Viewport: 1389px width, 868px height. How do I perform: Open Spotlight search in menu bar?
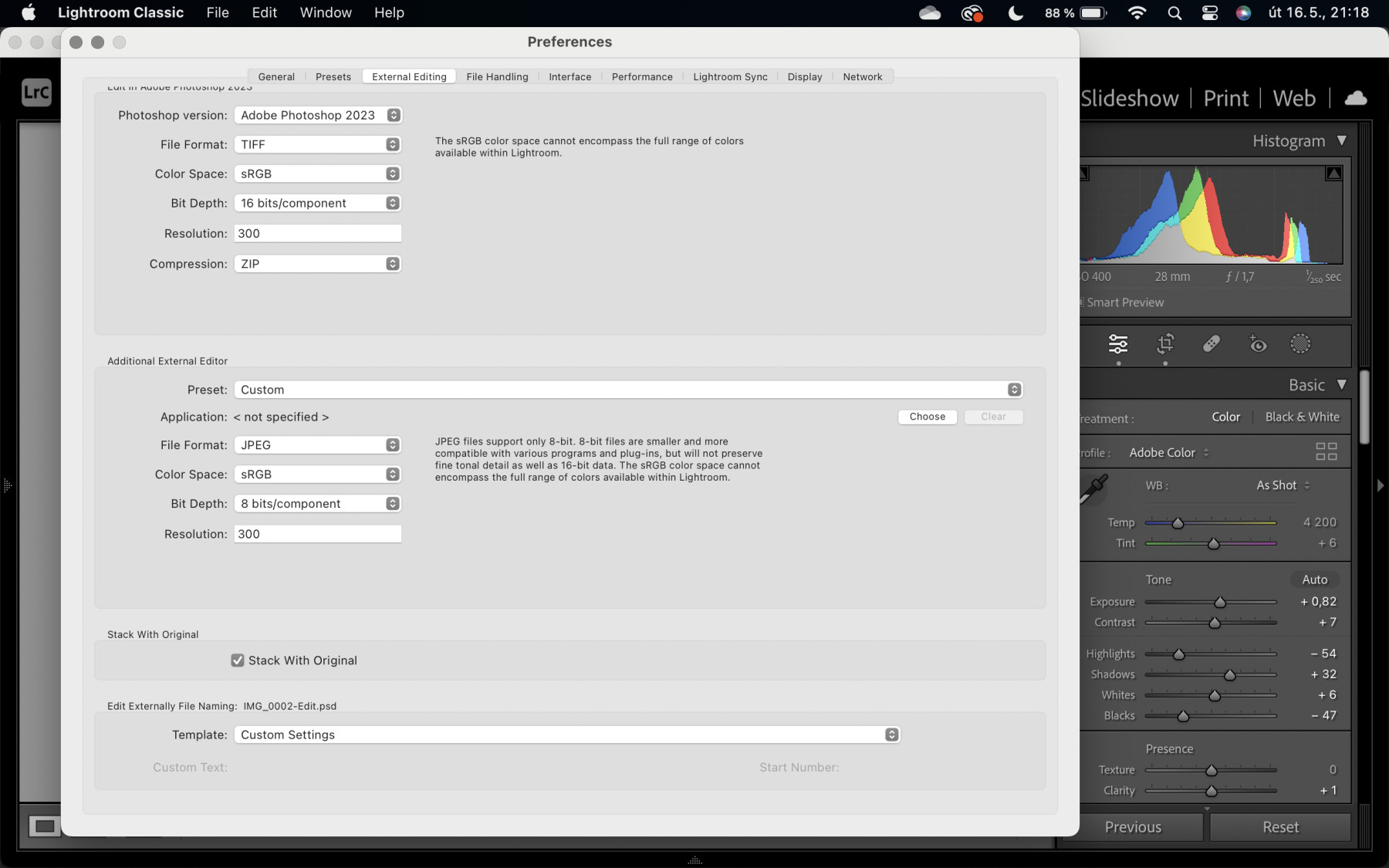pyautogui.click(x=1174, y=12)
